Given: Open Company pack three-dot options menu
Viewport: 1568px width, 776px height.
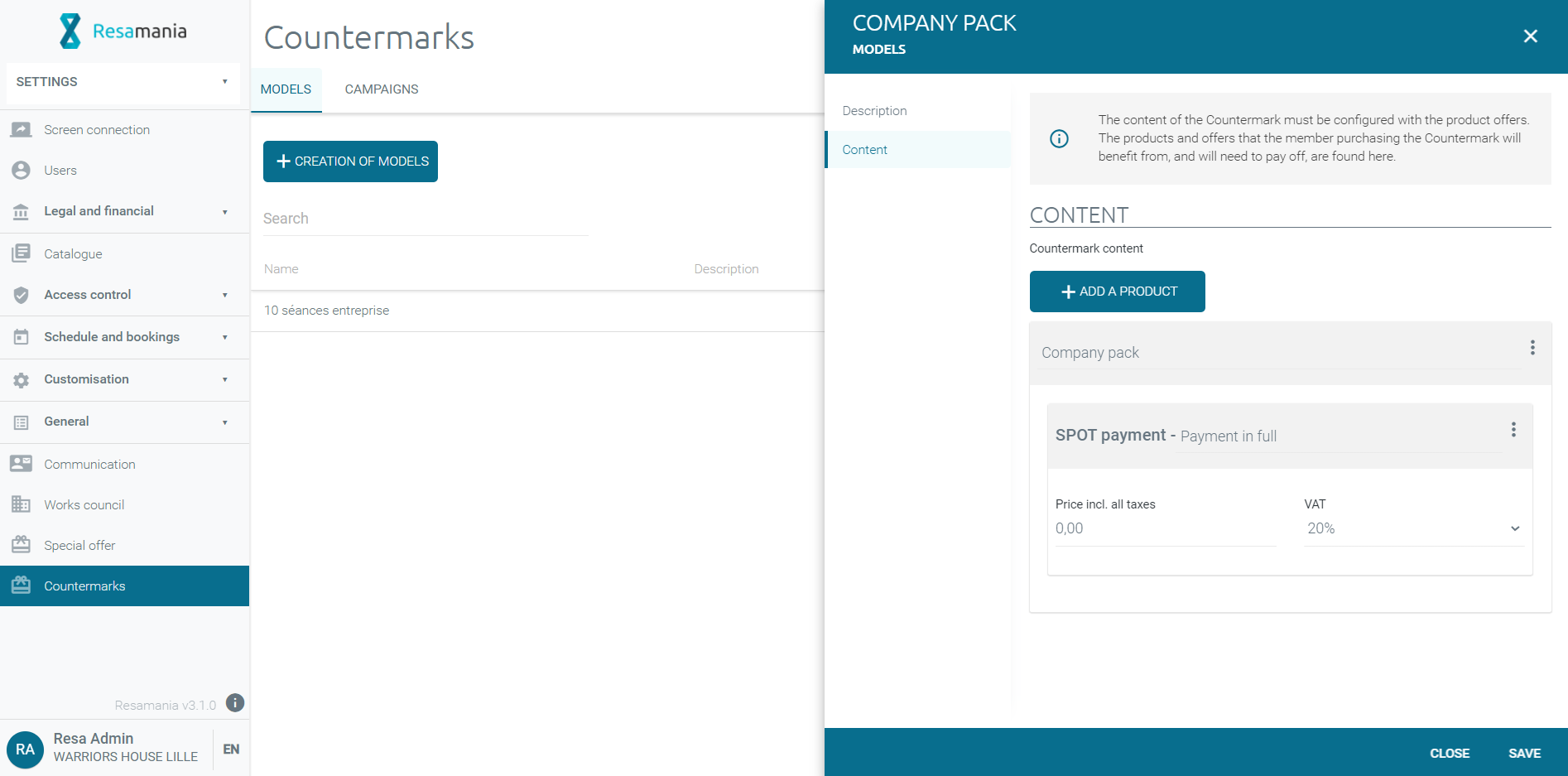Looking at the screenshot, I should pos(1532,348).
